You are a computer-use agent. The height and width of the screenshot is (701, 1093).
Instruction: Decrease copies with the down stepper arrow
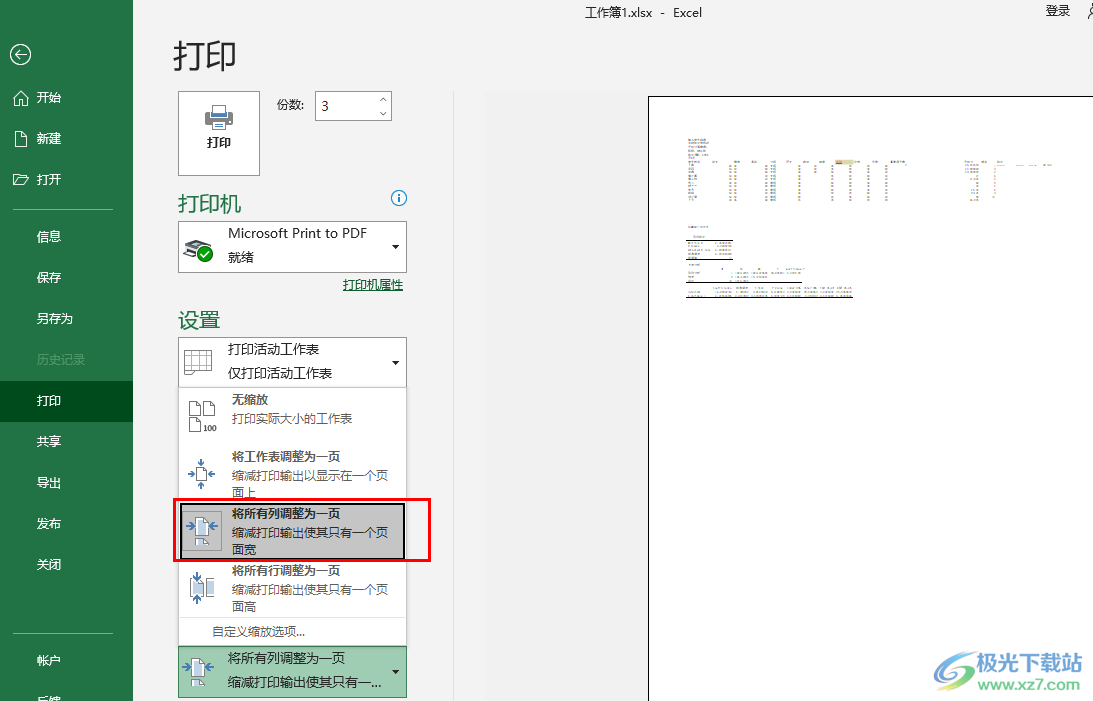[x=383, y=113]
